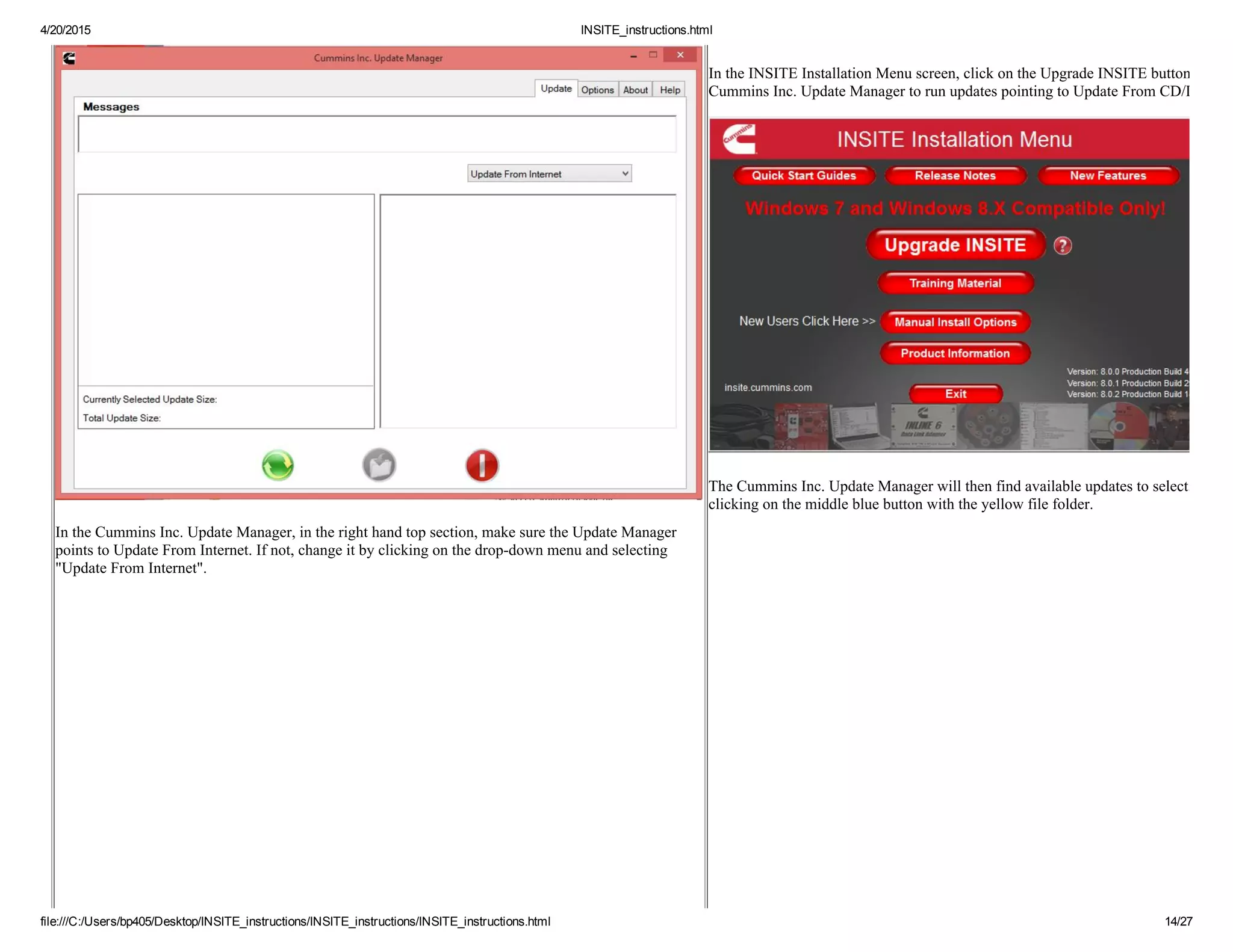
Task: Open Quick Start Guides
Action: coord(804,176)
